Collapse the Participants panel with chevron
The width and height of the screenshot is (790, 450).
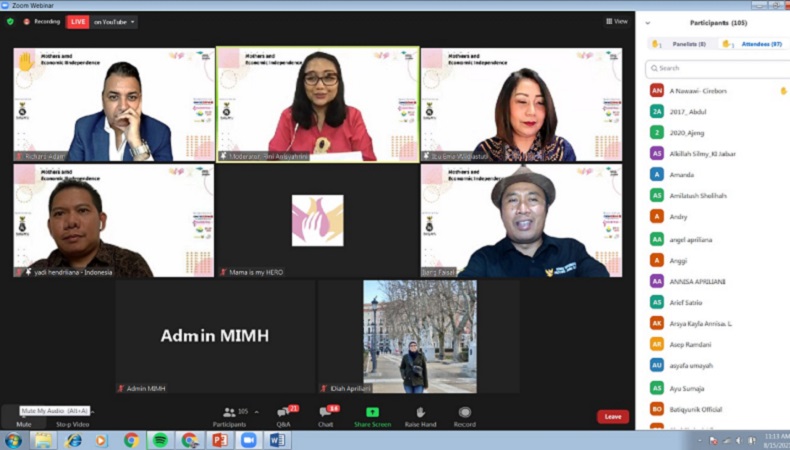[x=649, y=22]
